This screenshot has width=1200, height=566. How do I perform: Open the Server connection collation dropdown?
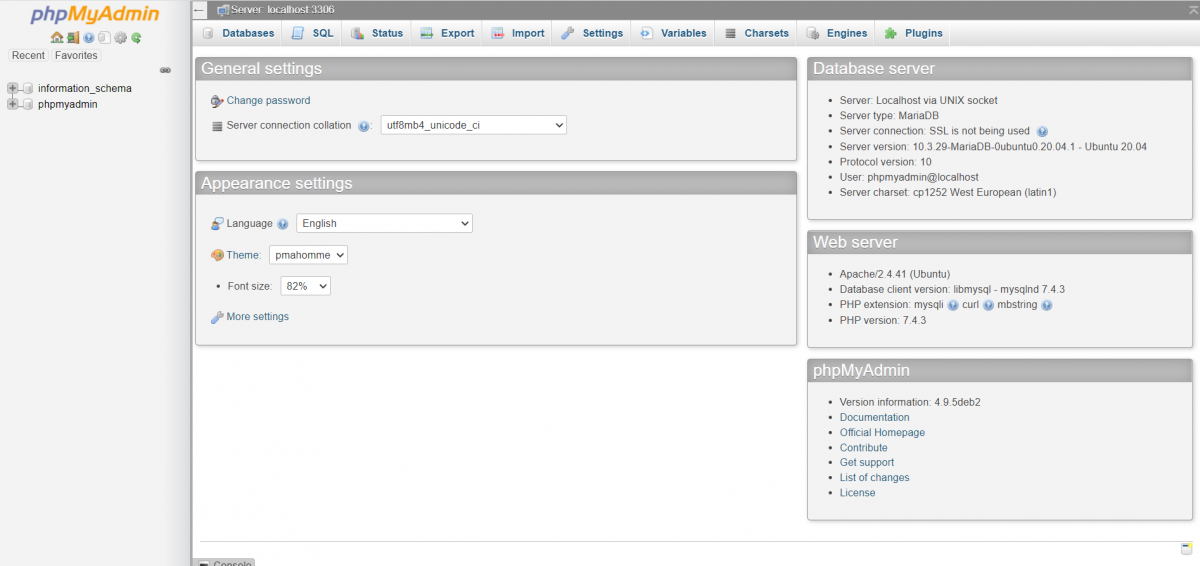coord(473,125)
